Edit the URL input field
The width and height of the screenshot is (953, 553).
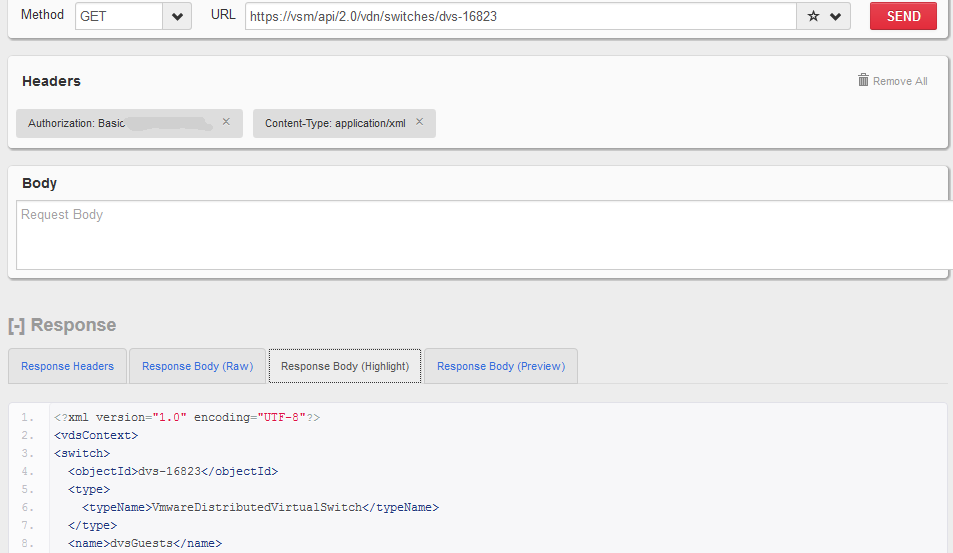tap(521, 16)
